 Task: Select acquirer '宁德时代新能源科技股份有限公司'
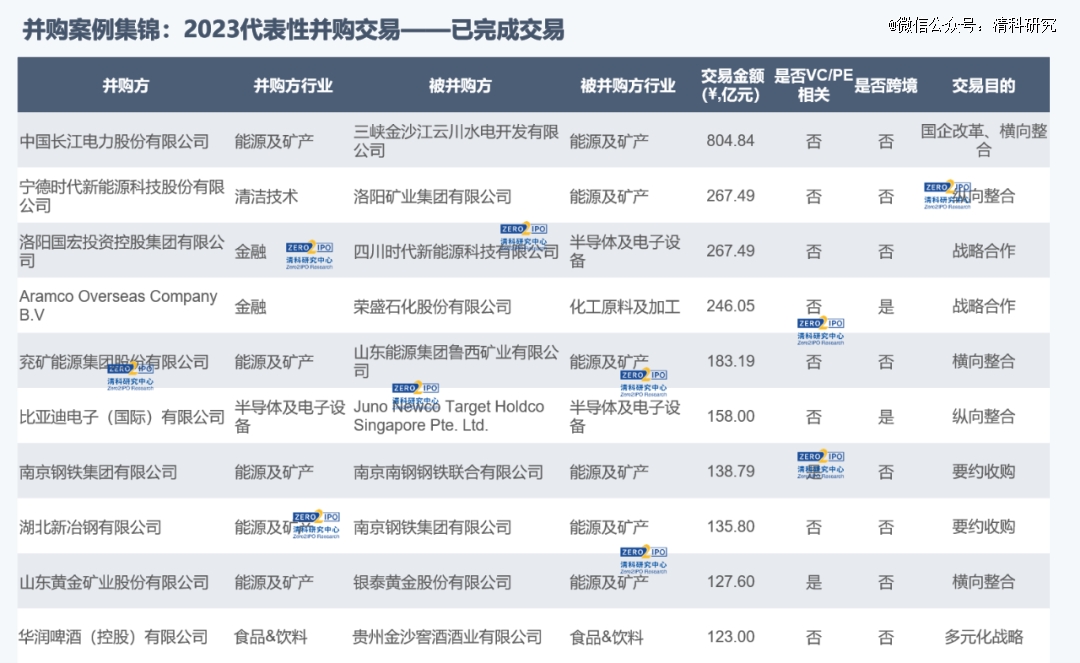click(122, 196)
